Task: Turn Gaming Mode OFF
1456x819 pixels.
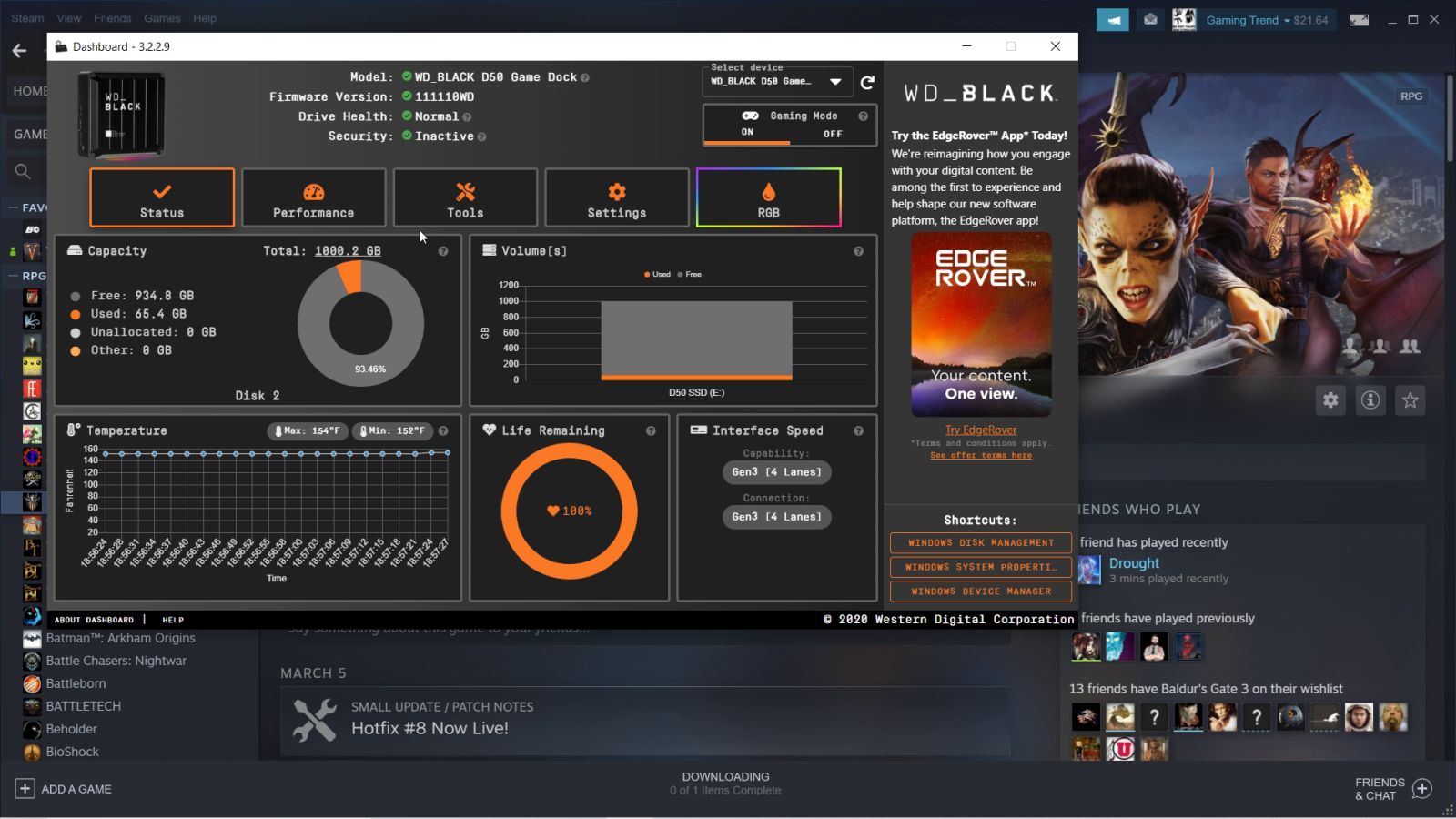Action: pyautogui.click(x=833, y=134)
